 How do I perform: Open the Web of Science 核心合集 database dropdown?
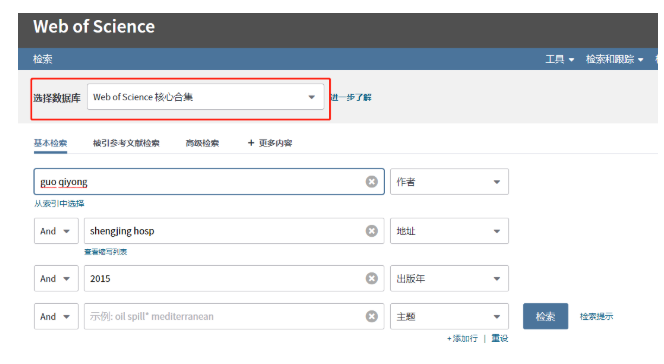tap(205, 97)
